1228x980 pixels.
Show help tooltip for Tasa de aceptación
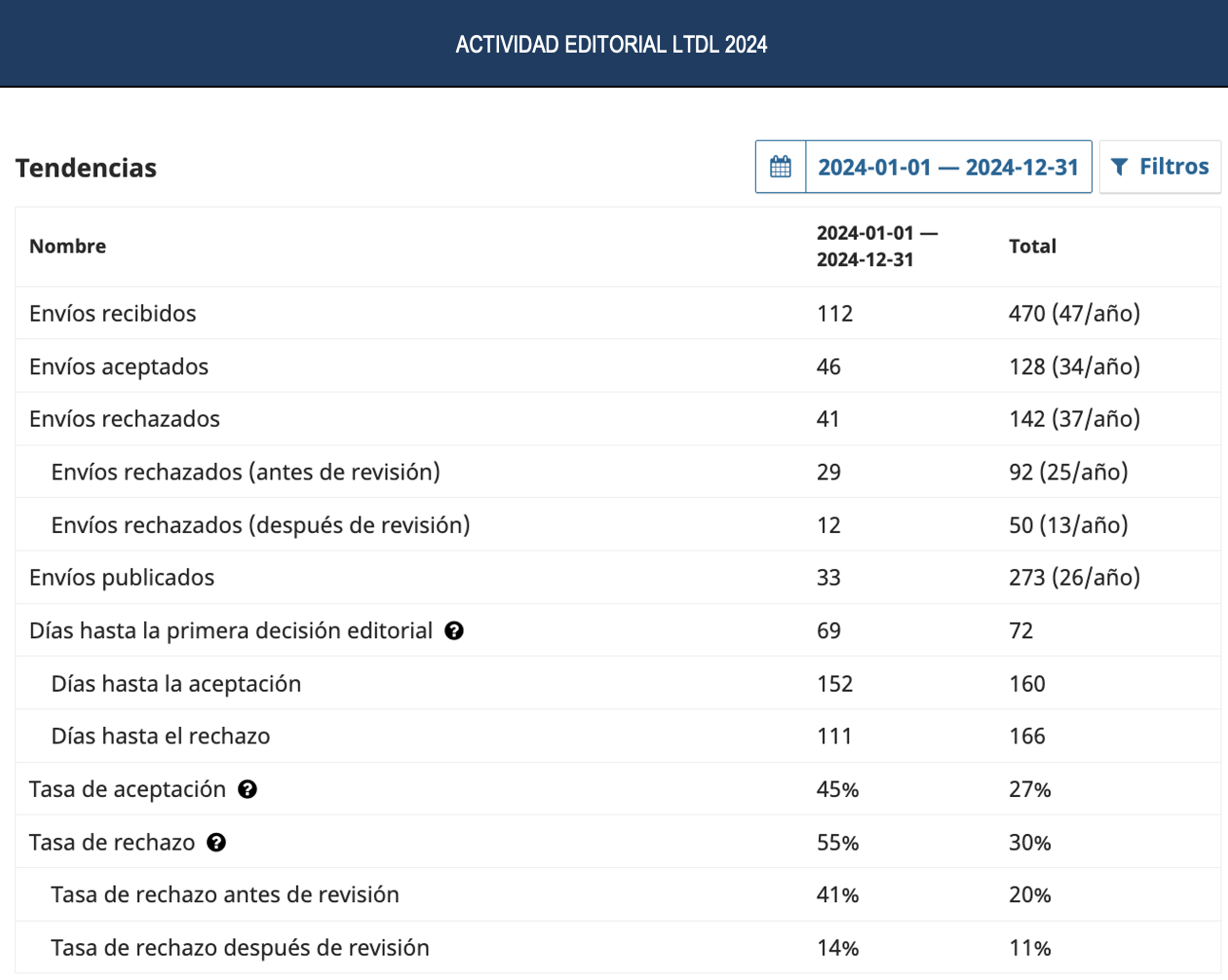coord(248,789)
